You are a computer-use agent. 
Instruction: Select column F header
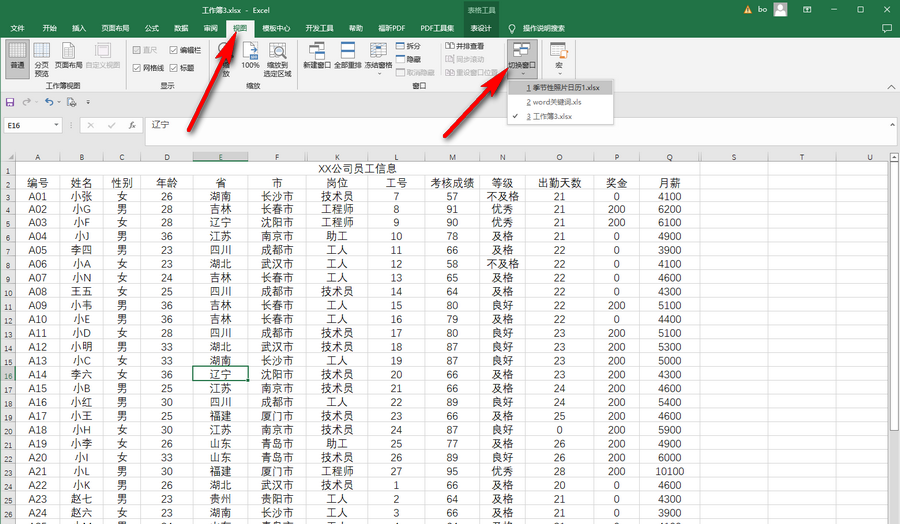click(276, 157)
